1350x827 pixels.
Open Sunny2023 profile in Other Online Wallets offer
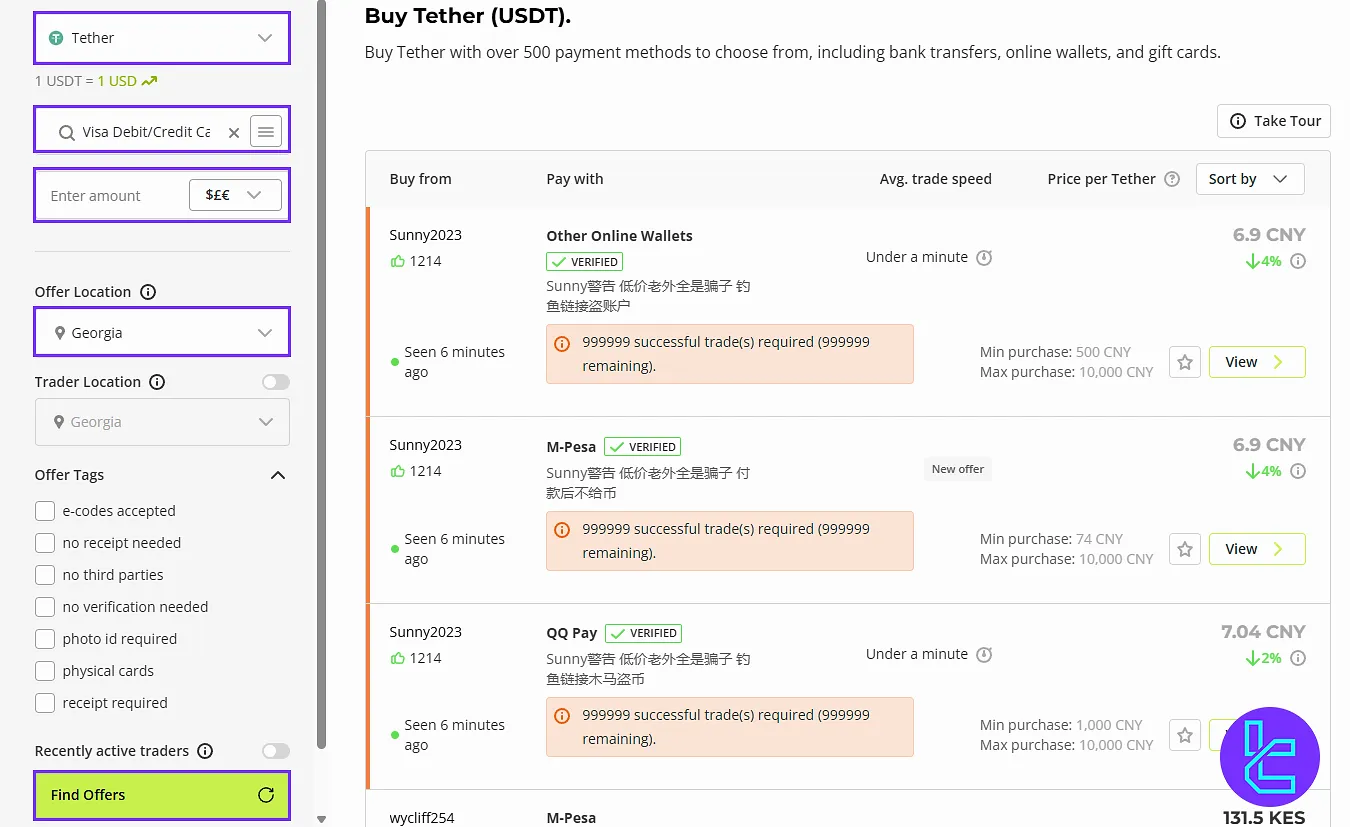pos(426,235)
